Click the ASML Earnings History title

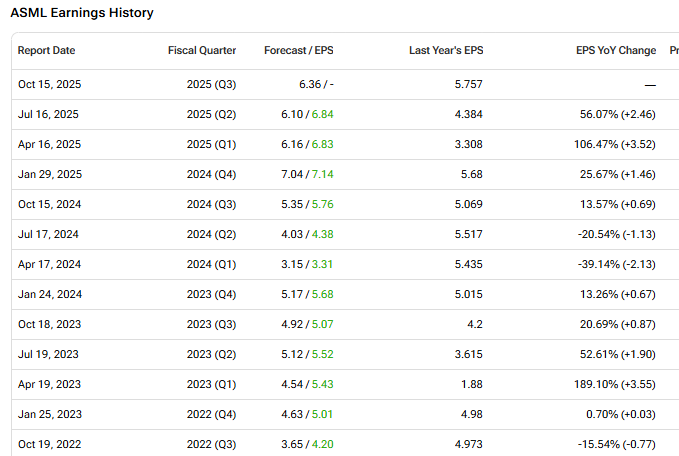tap(82, 14)
